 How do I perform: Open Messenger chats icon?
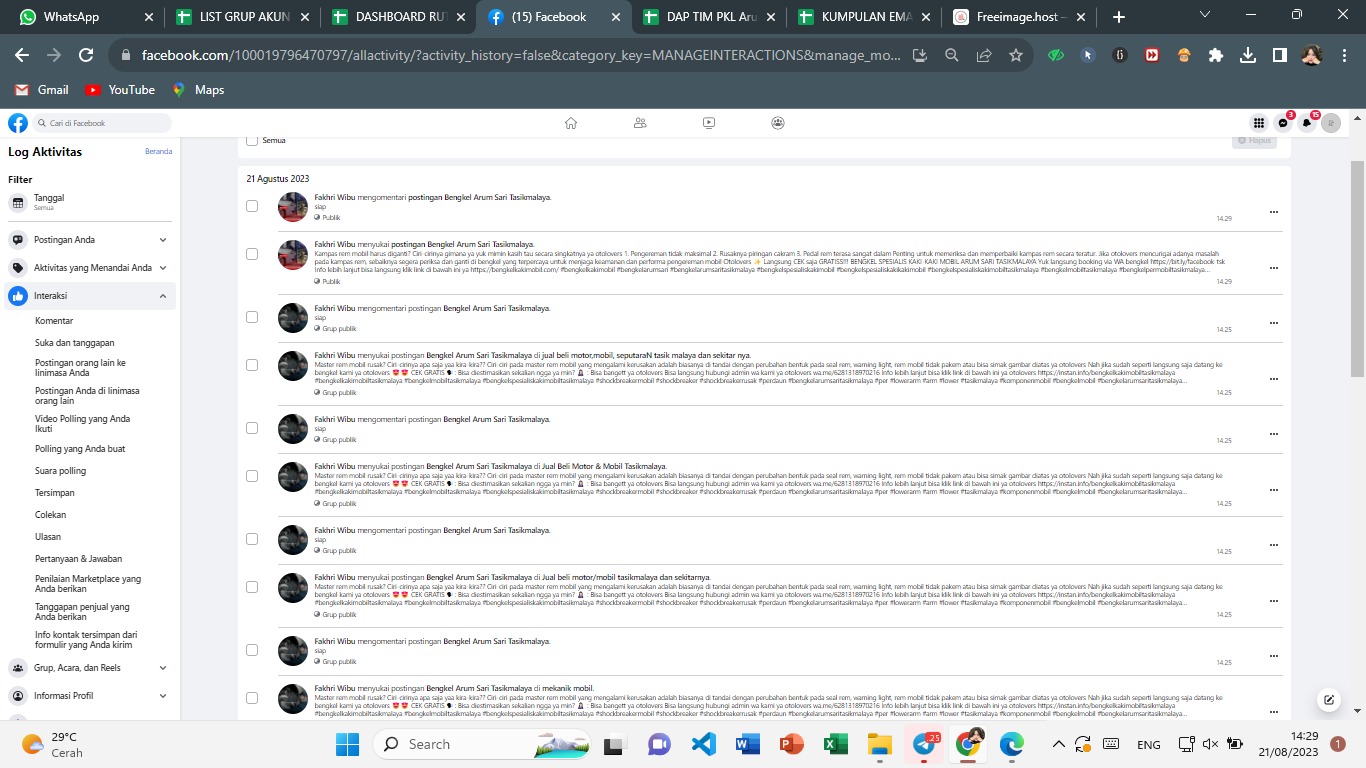point(1283,123)
